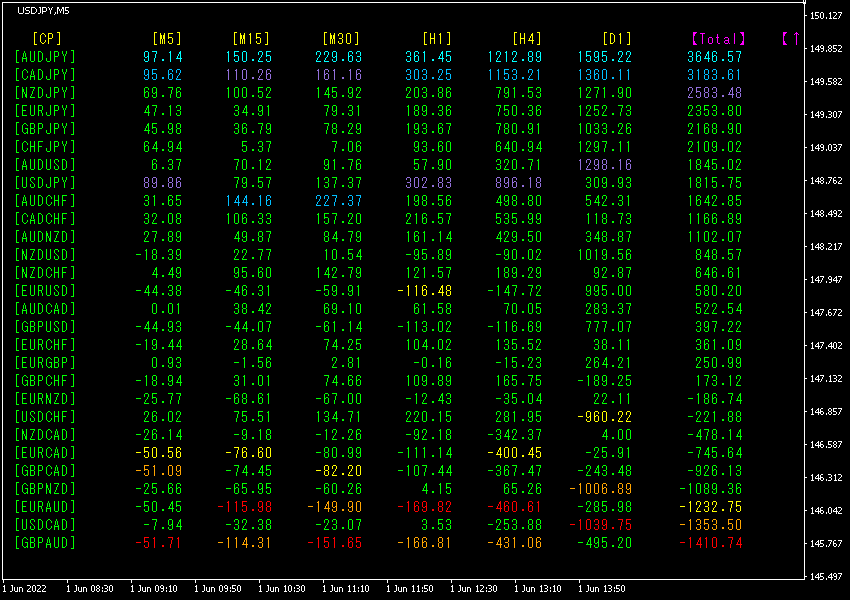The height and width of the screenshot is (600, 850).
Task: Click the EURCAD H4 value -400.45
Action: coord(514,453)
